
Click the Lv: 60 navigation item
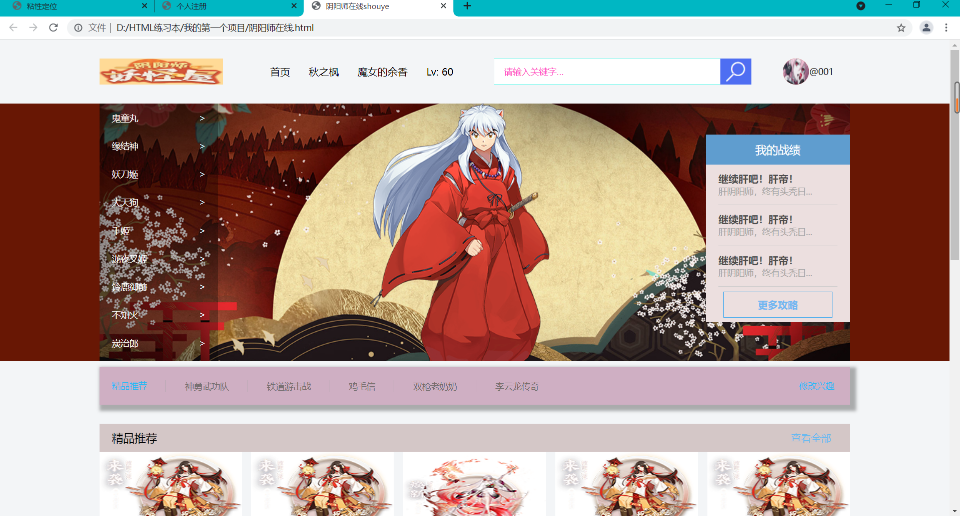440,72
